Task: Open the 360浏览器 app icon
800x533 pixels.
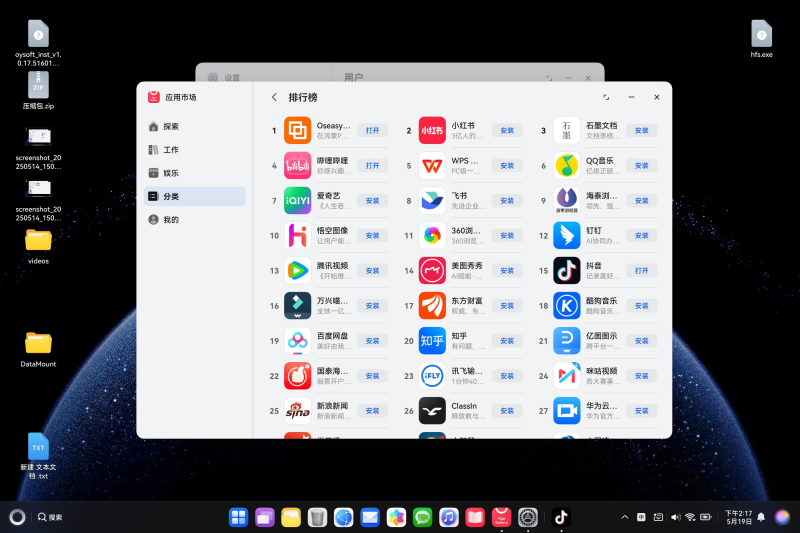Action: (x=432, y=236)
